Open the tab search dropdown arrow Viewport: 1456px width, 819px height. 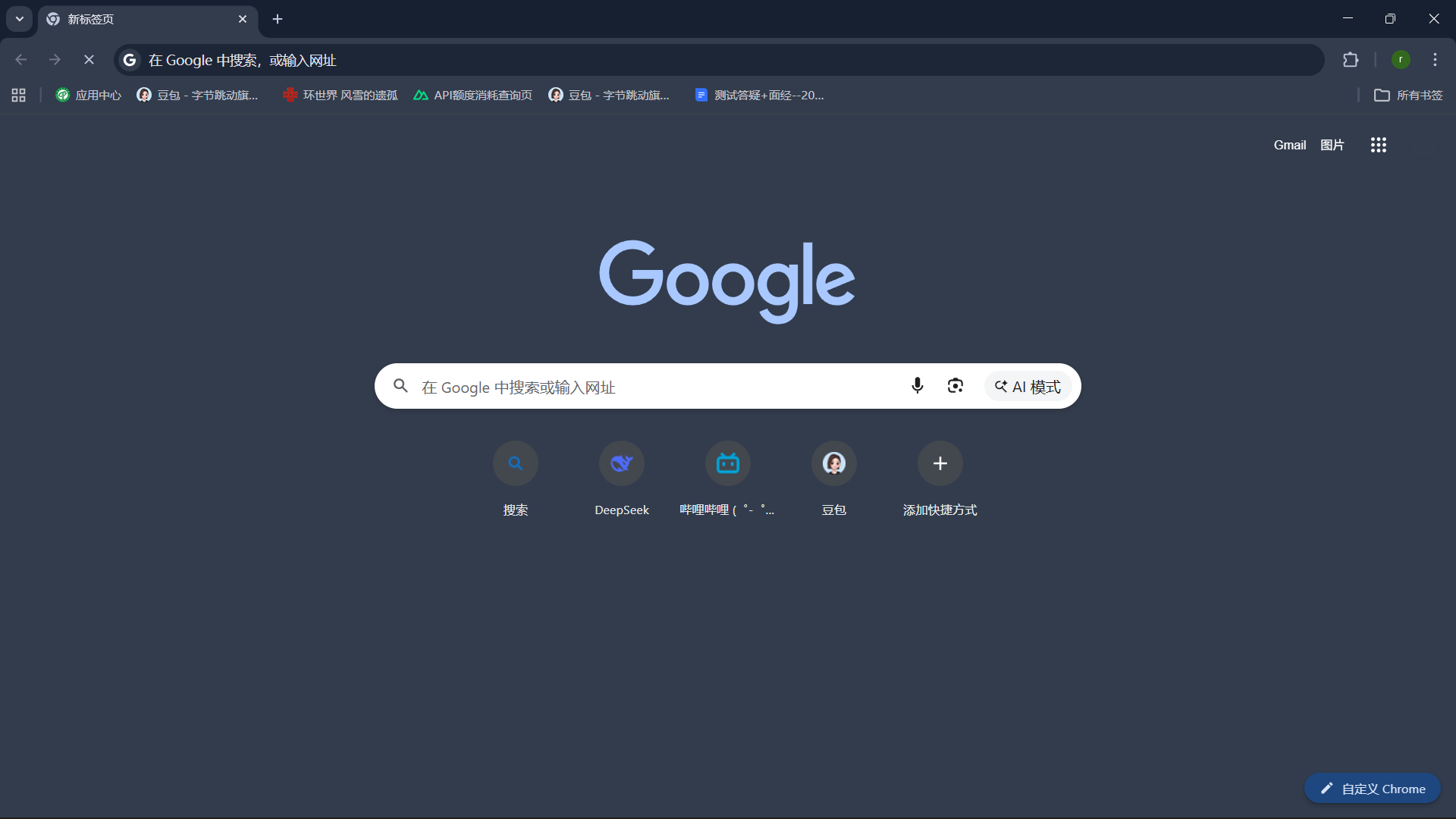(20, 19)
